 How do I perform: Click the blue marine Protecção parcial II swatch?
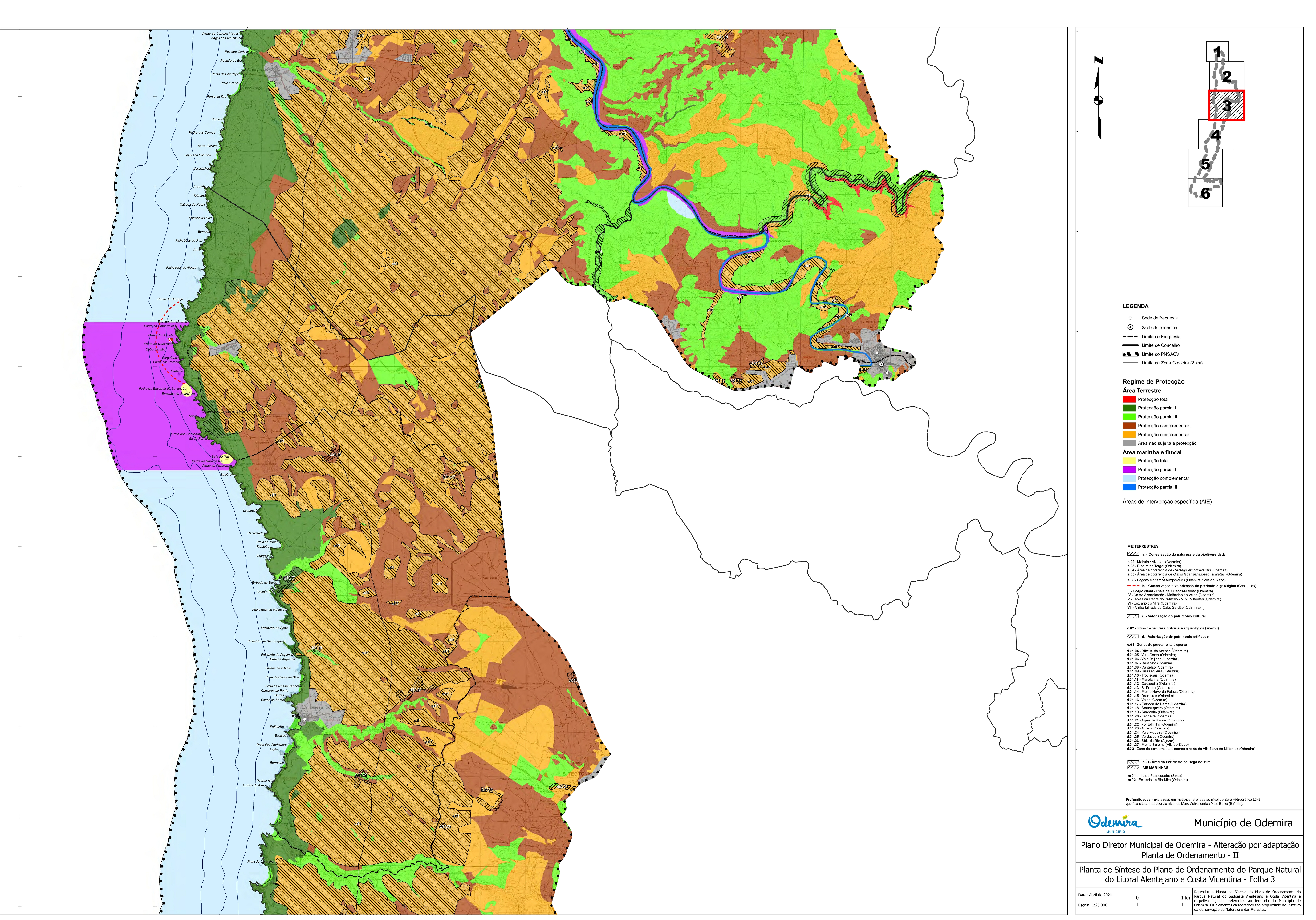point(1129,487)
